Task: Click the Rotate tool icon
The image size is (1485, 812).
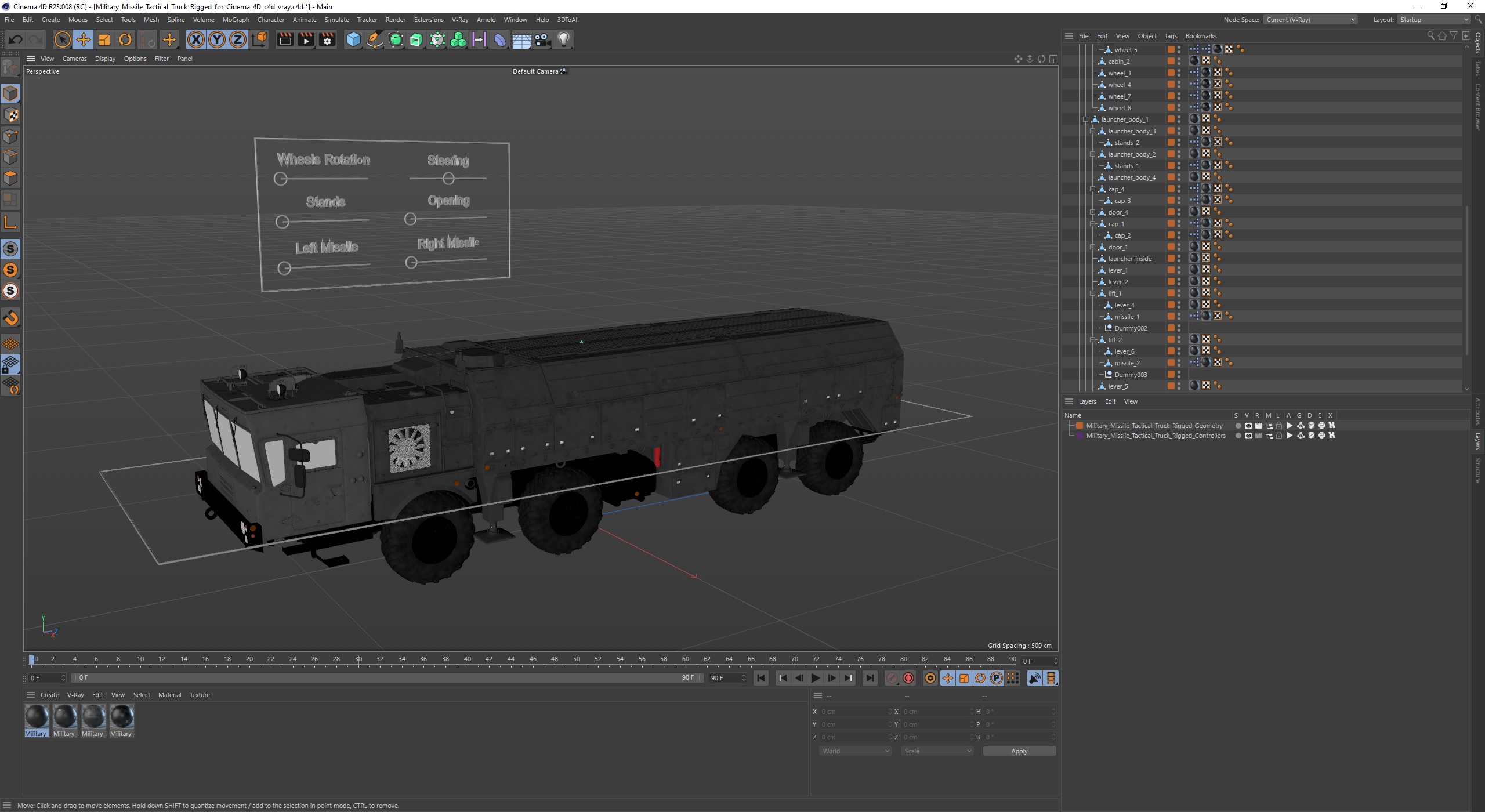Action: (125, 39)
